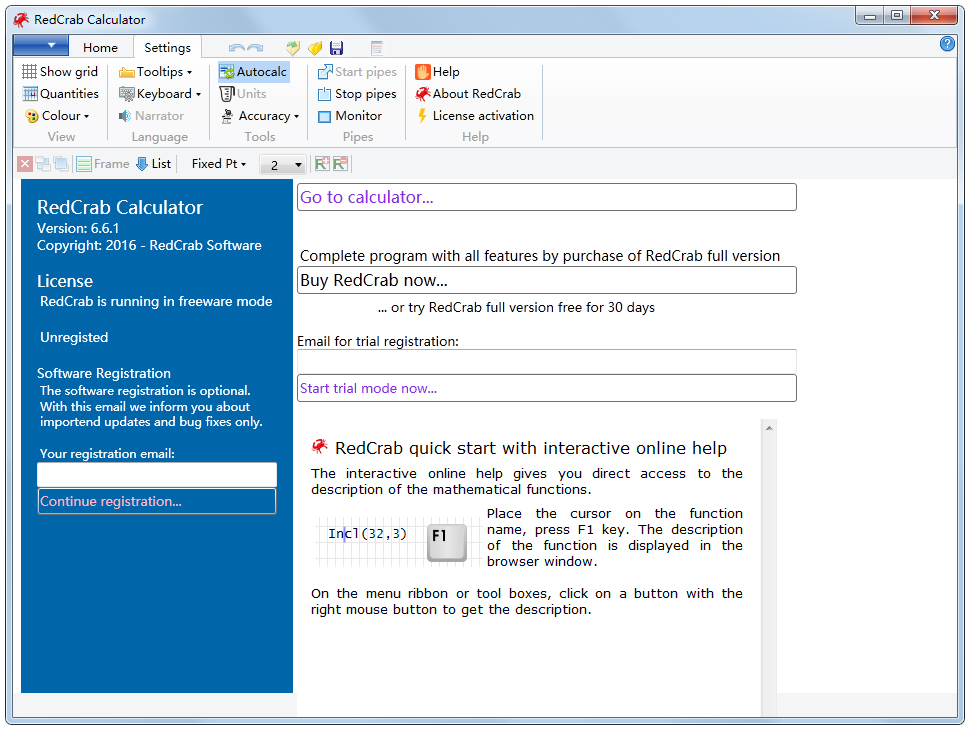
Task: Click the Version: 6.6.1 text
Action: 77,228
